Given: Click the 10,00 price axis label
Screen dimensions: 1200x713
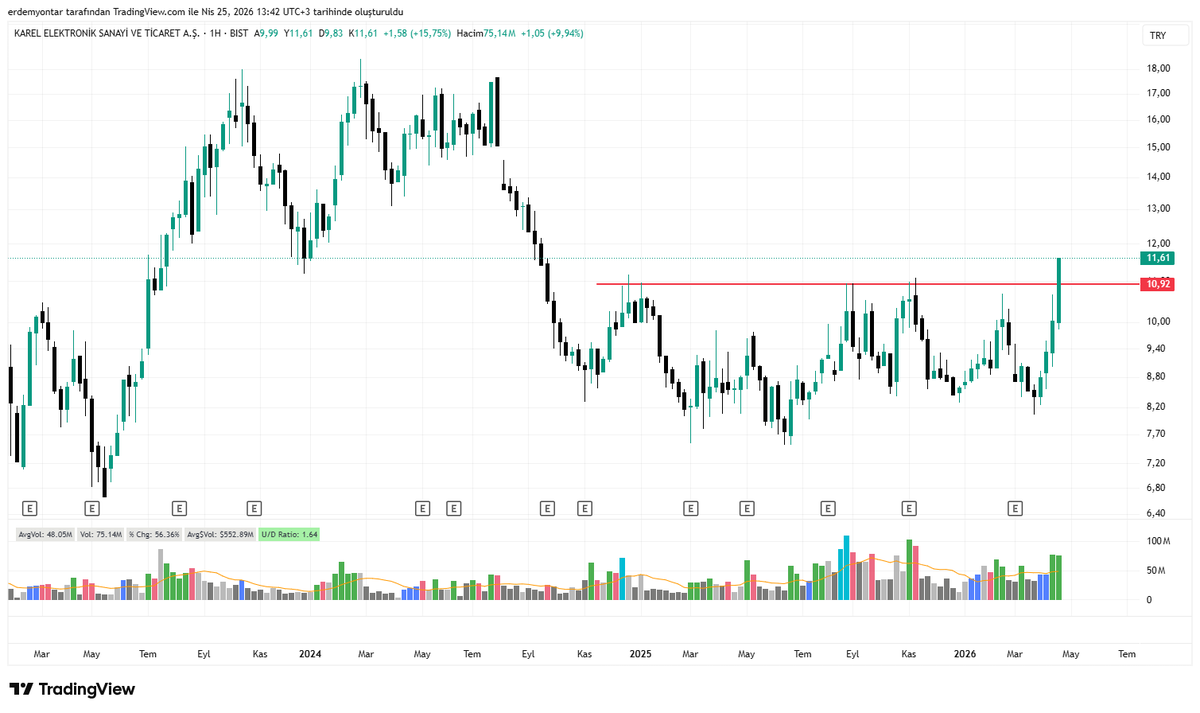Looking at the screenshot, I should tap(1159, 321).
